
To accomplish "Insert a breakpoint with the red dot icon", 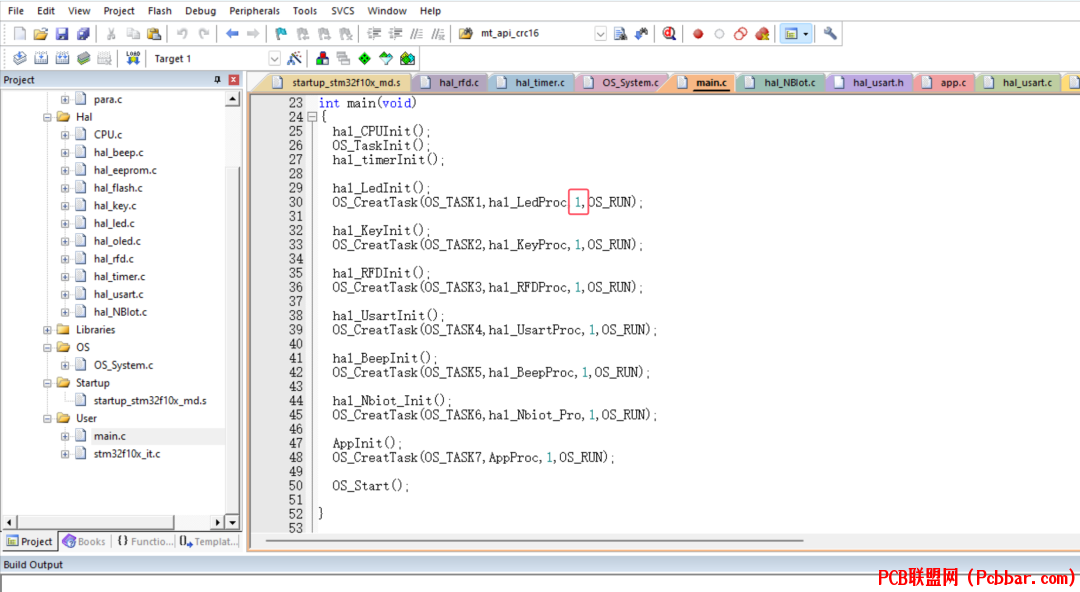I will point(698,34).
